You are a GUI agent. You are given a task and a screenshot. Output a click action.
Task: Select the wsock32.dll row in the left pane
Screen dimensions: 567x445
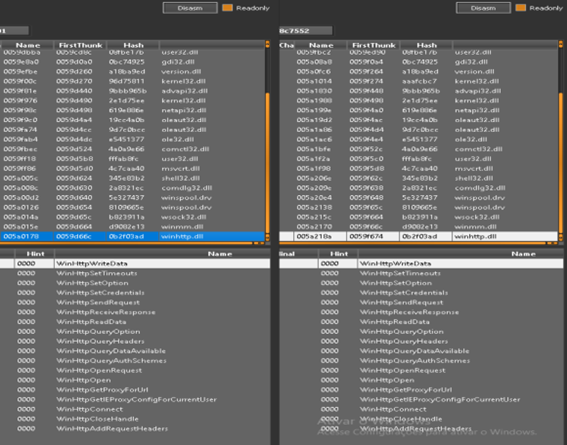tap(132, 217)
